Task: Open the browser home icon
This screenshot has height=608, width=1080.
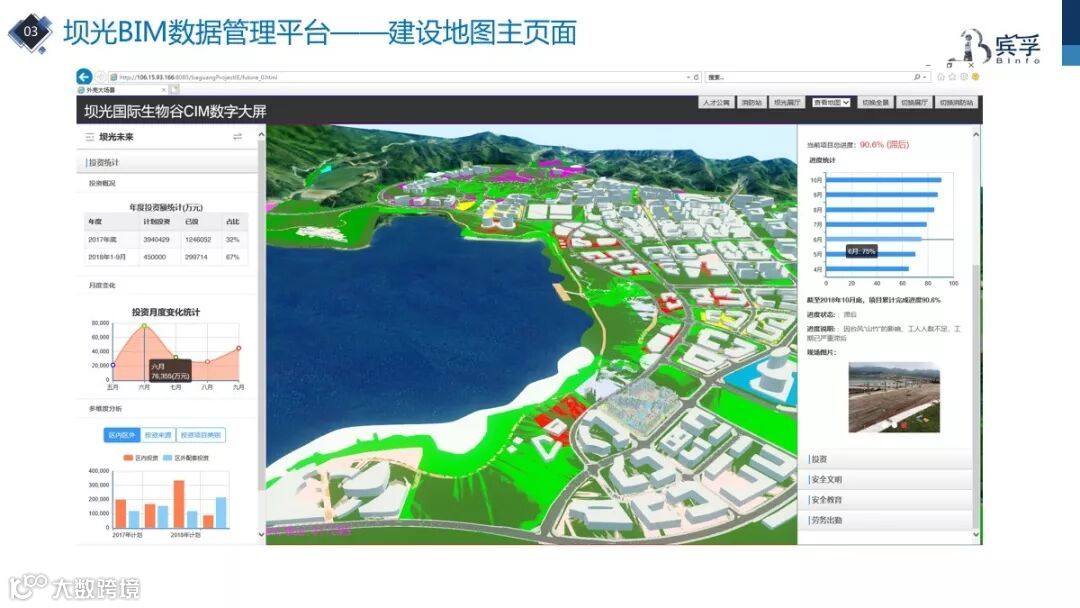Action: pos(941,77)
